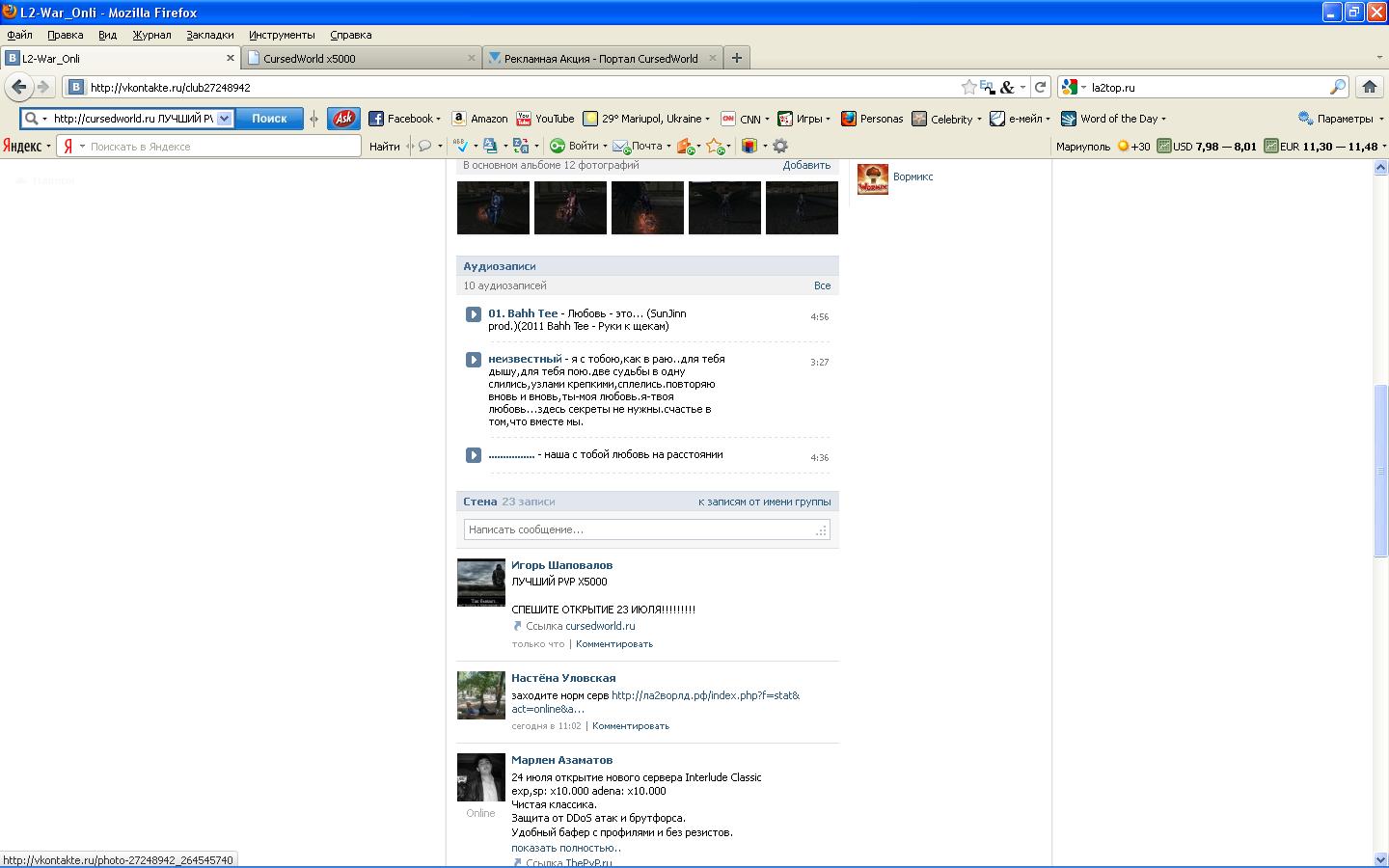This screenshot has width=1389, height=868.
Task: Click the Вормикс app icon
Action: [x=872, y=178]
